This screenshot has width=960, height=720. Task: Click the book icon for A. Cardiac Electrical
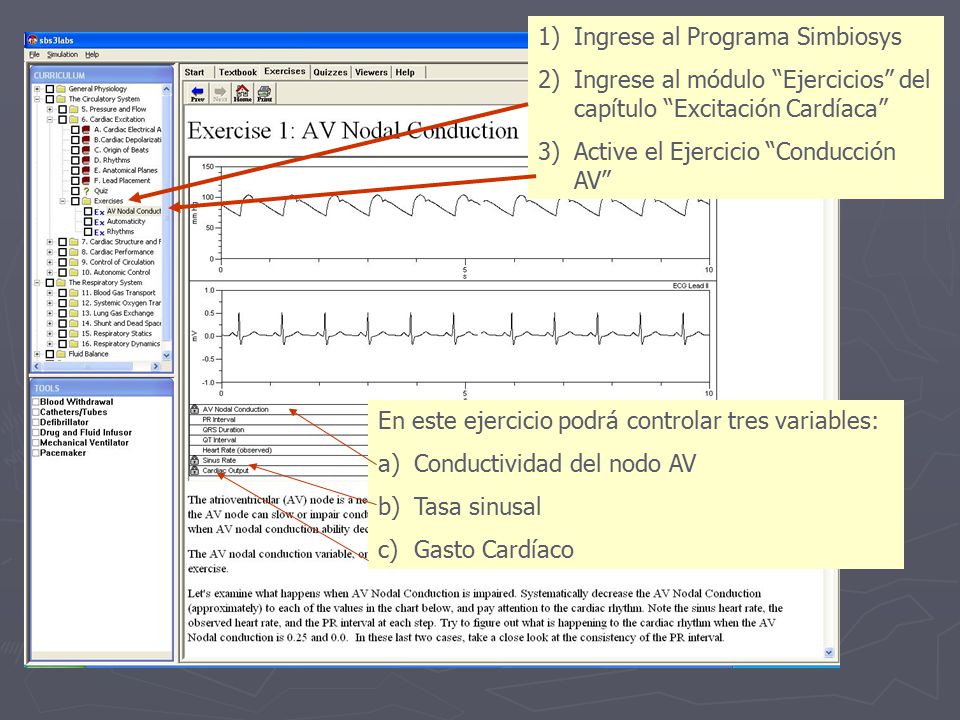[86, 130]
